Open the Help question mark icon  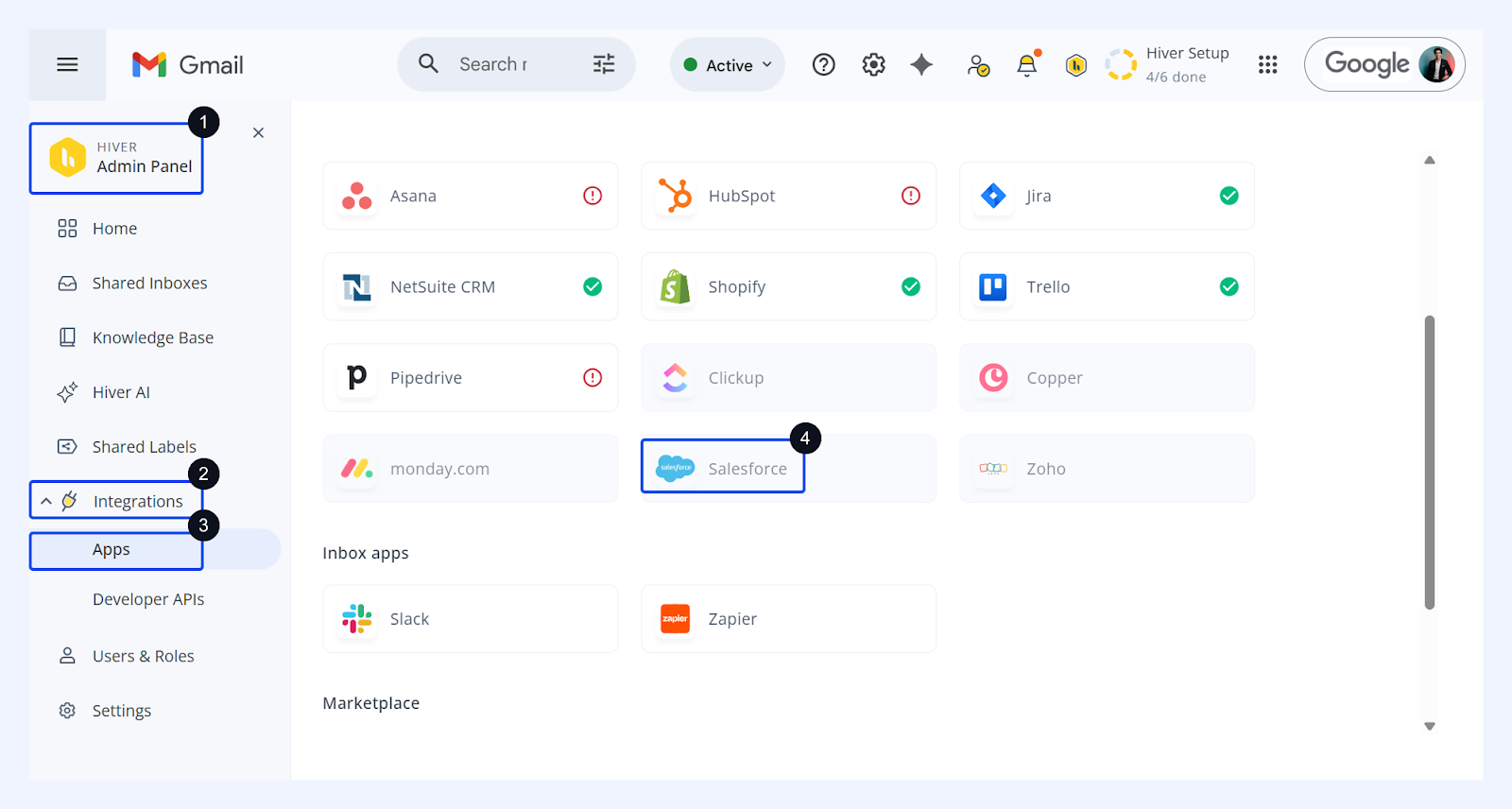[x=824, y=64]
